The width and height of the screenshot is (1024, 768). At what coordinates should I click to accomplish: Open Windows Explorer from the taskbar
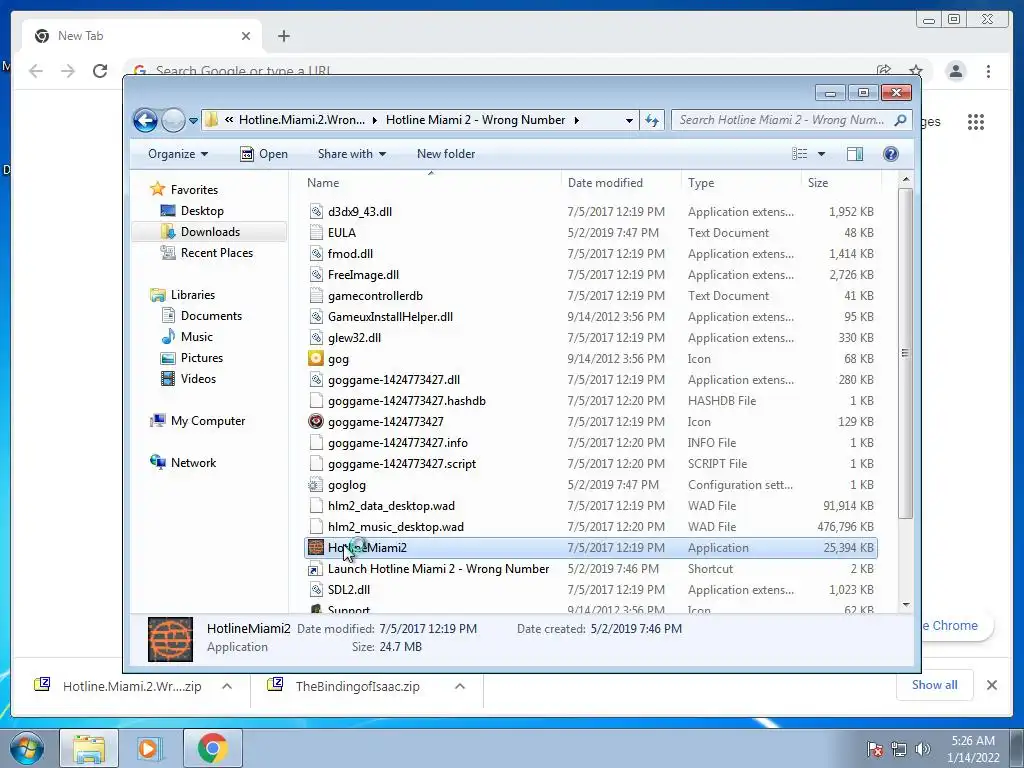click(x=89, y=748)
